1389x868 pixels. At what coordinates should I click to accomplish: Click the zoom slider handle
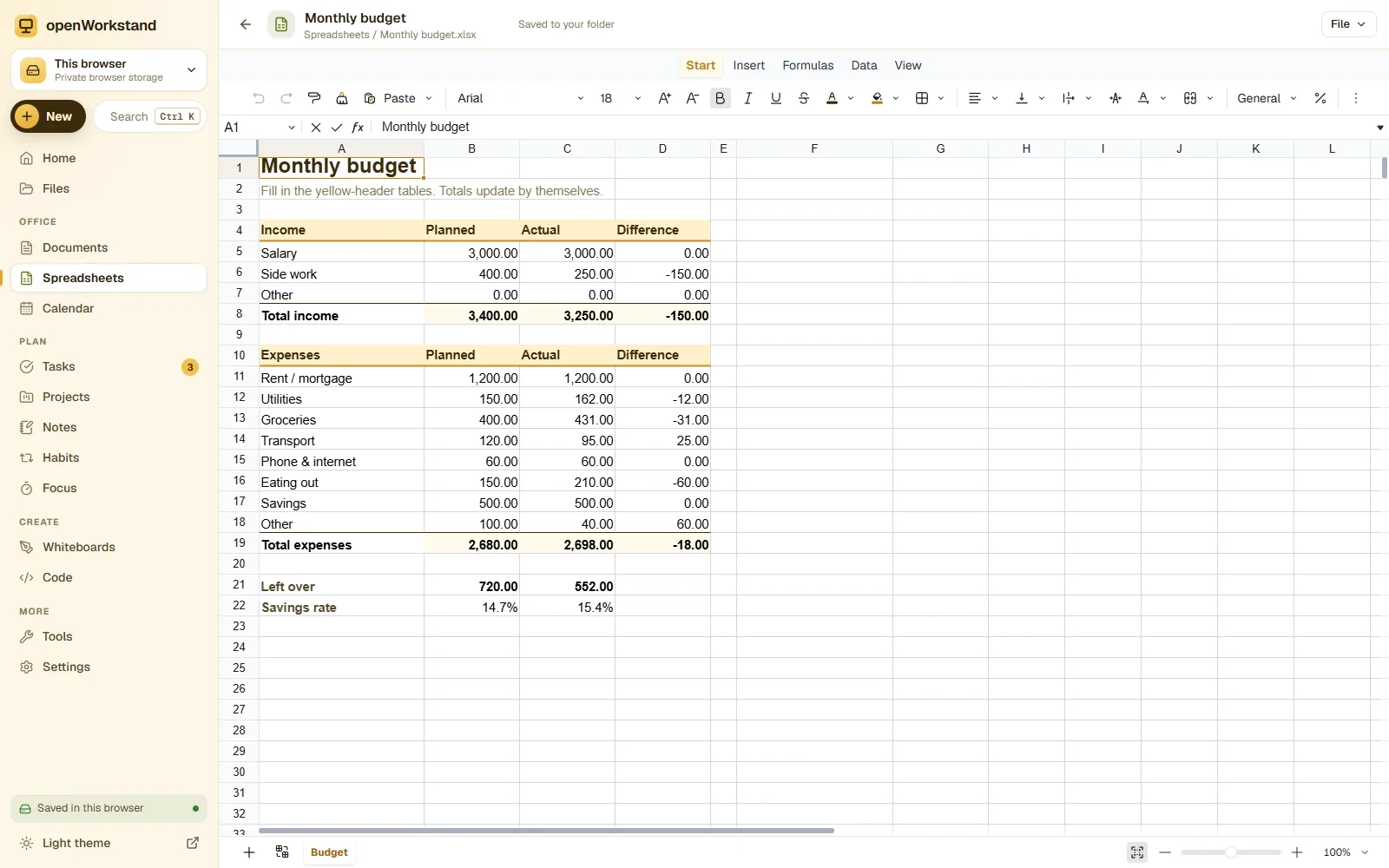pos(1231,852)
